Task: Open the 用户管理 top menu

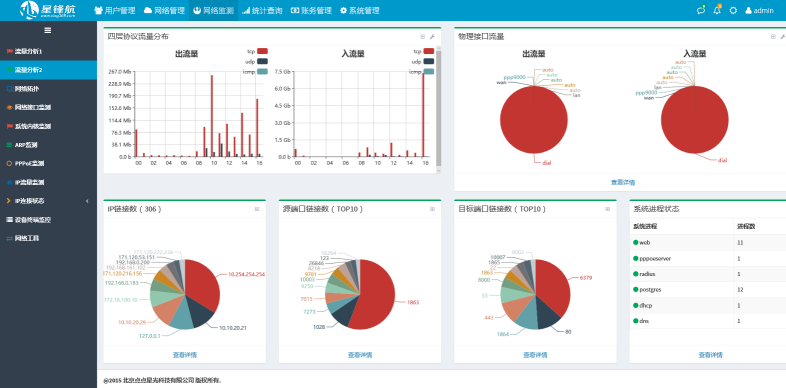Action: pos(115,11)
